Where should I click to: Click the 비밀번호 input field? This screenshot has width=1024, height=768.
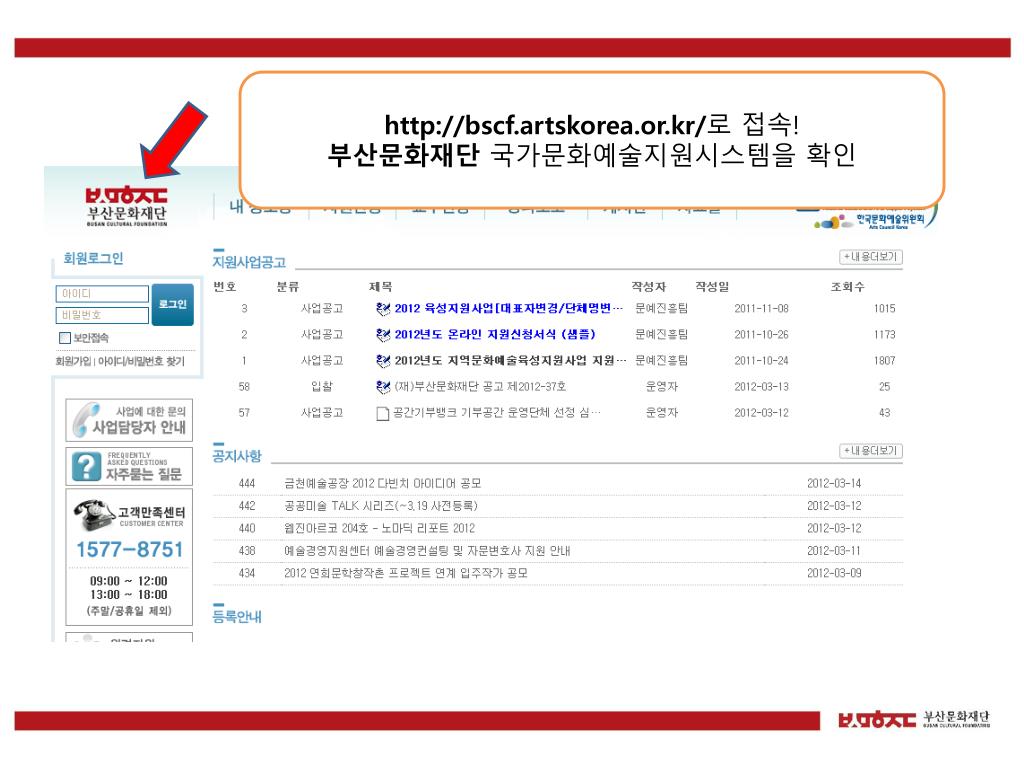pyautogui.click(x=103, y=315)
